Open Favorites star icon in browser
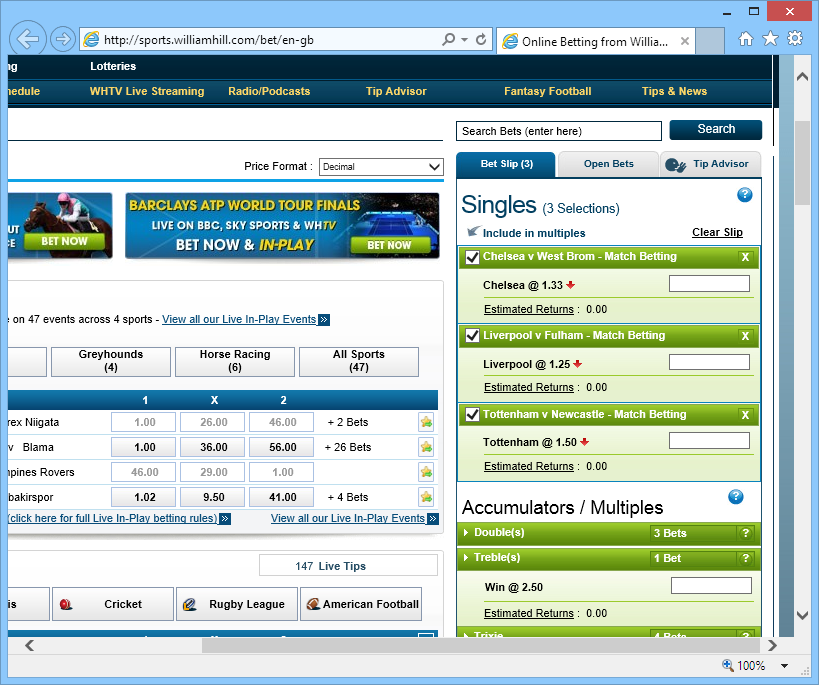Screen dimensions: 819x685 pos(770,39)
